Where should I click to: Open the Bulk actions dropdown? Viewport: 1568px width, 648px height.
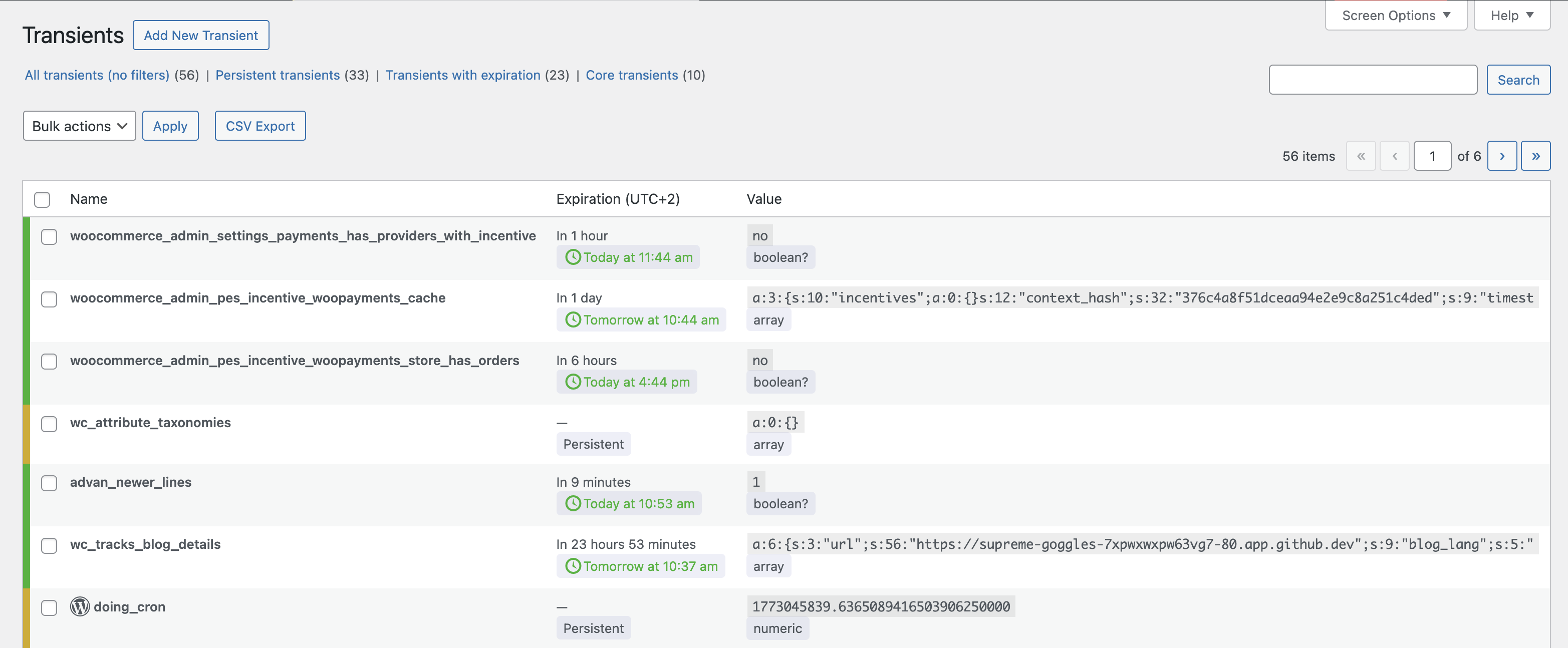point(79,126)
